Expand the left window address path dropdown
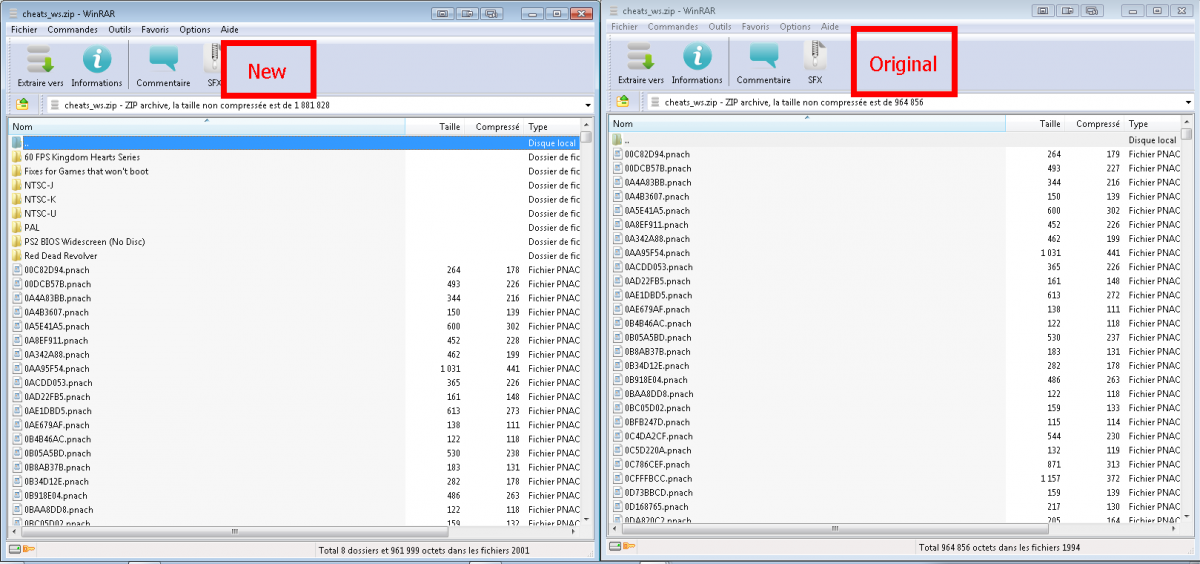Viewport: 1200px width, 564px height. coord(587,105)
